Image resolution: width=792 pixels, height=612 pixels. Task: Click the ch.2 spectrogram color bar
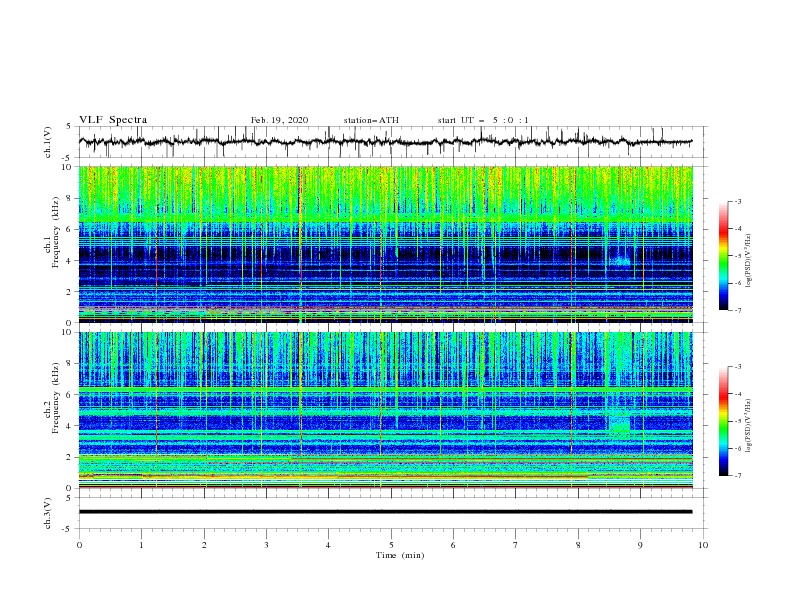point(723,421)
